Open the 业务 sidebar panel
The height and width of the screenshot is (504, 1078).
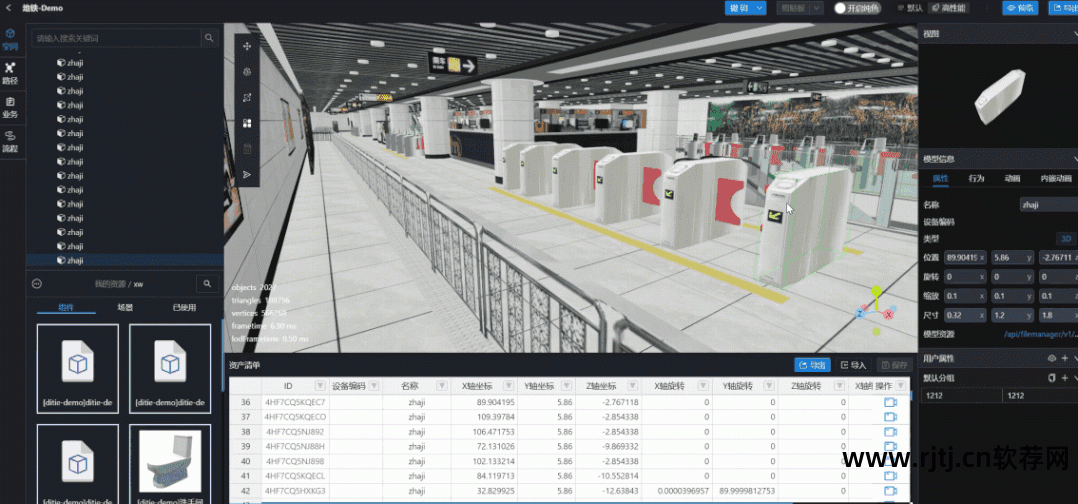(x=10, y=105)
